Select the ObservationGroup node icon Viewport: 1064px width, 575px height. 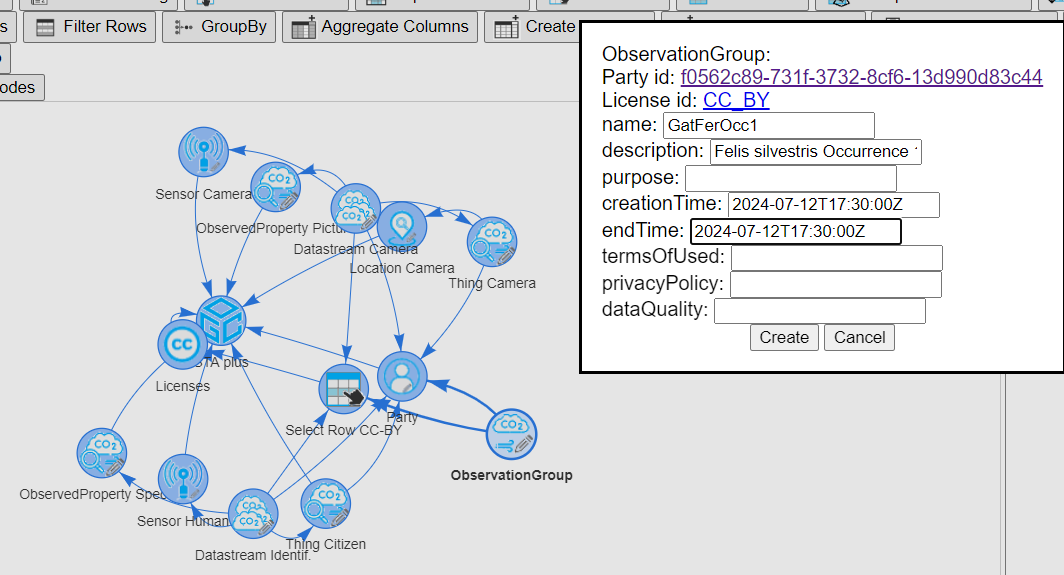tap(512, 434)
